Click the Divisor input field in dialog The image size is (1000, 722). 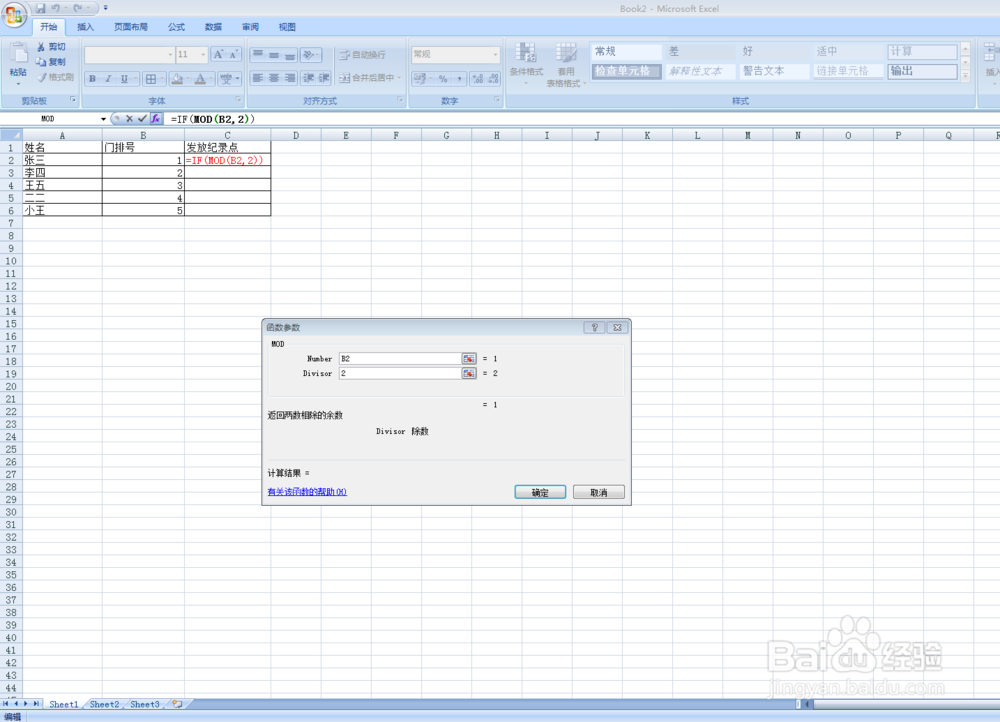[x=400, y=373]
